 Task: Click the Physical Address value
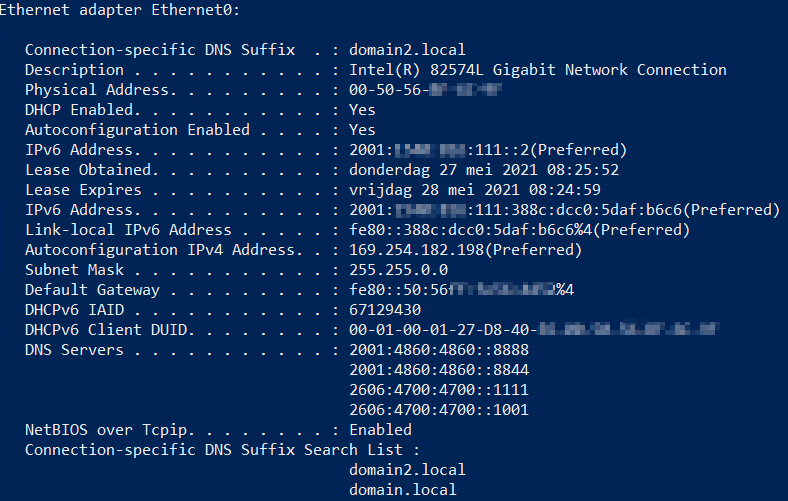[424, 90]
